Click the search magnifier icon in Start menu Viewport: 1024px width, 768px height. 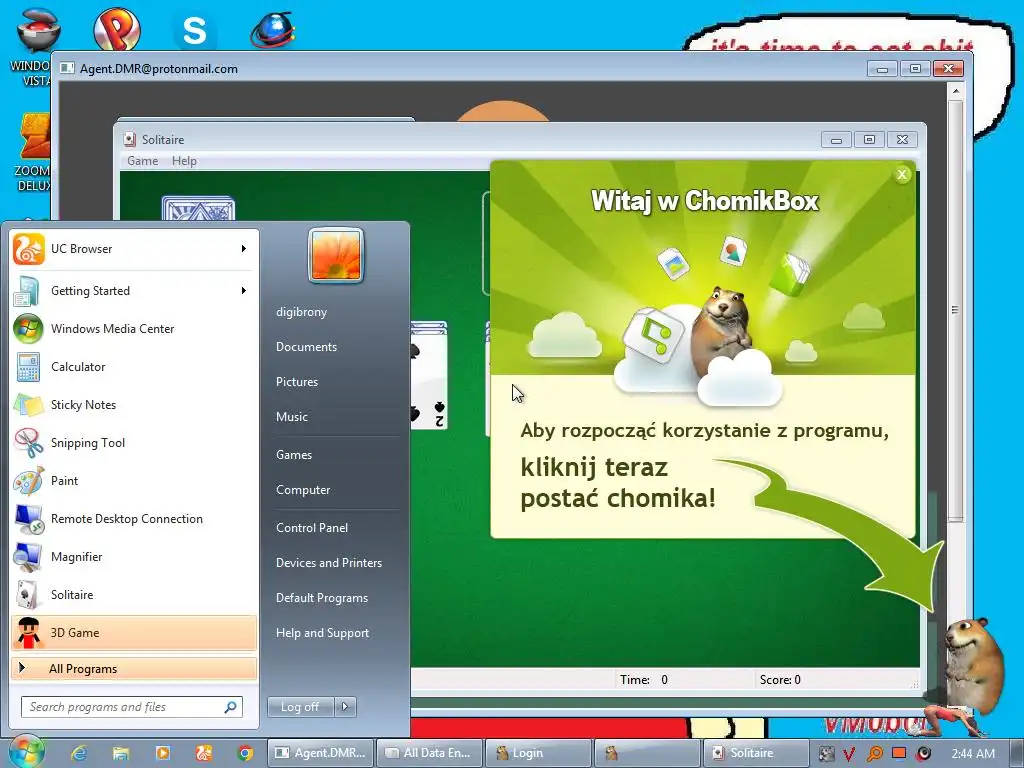tap(231, 707)
